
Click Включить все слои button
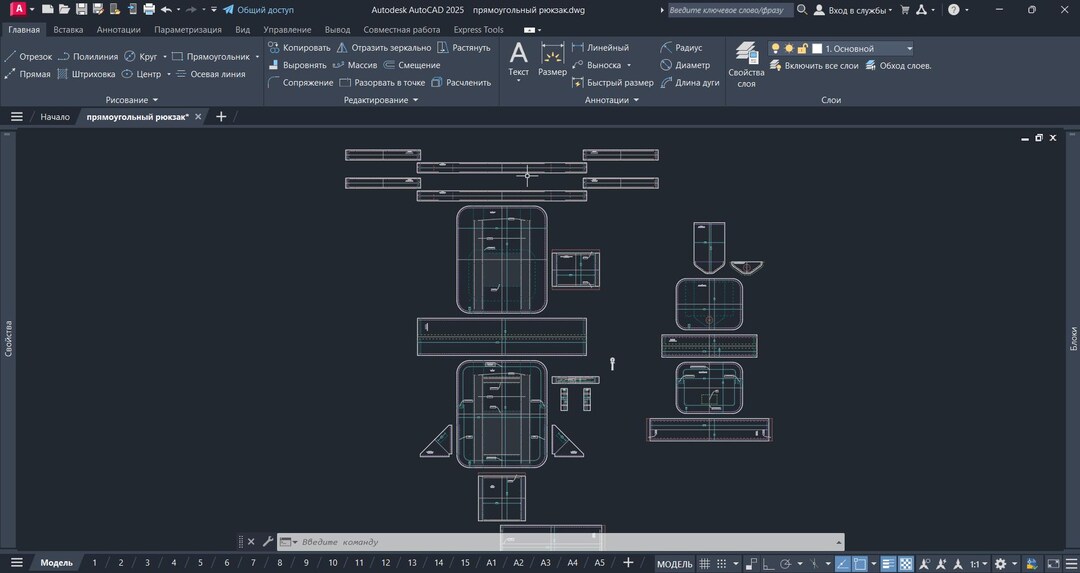pos(814,65)
